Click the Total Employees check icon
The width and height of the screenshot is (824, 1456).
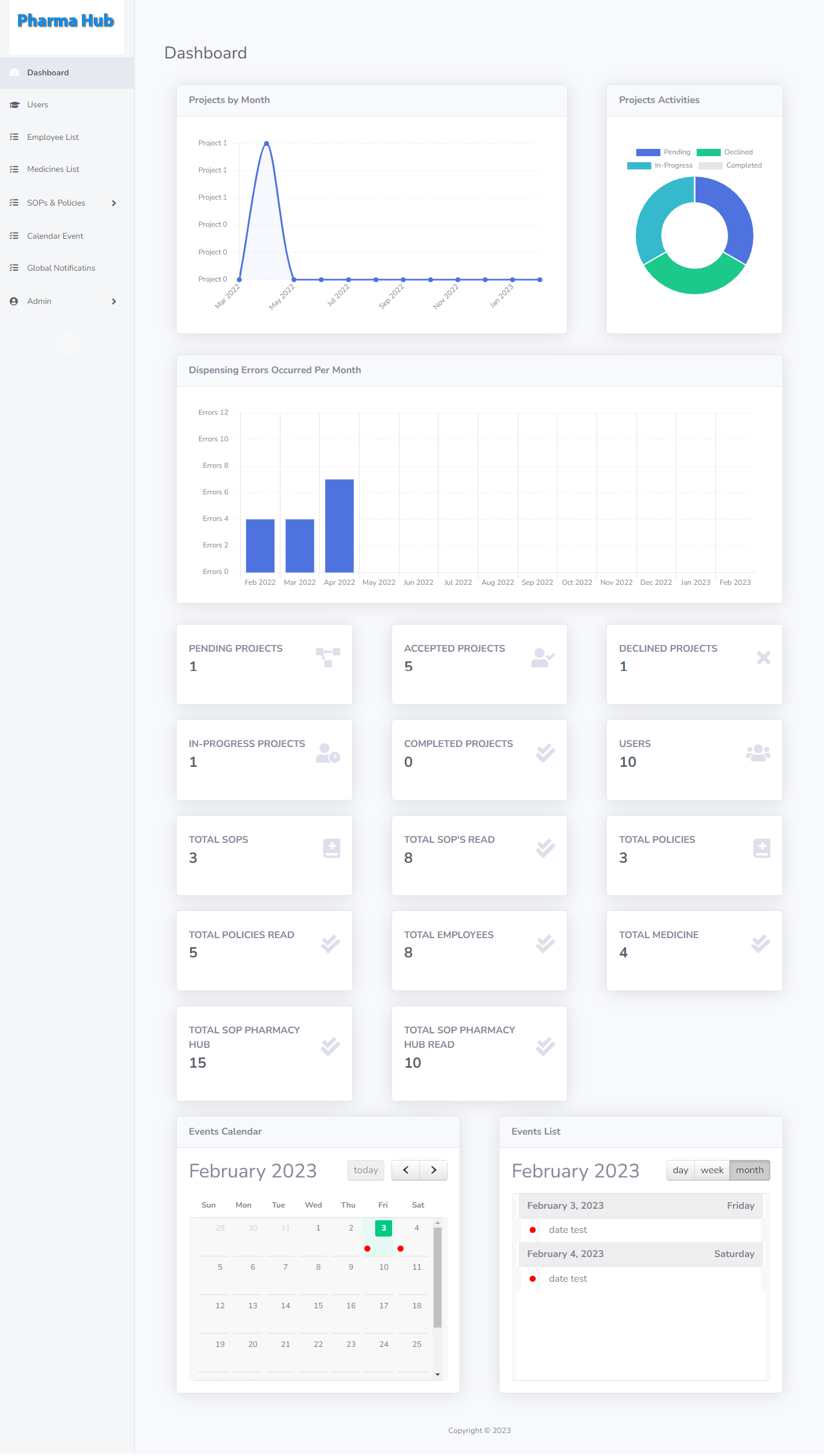[x=545, y=944]
